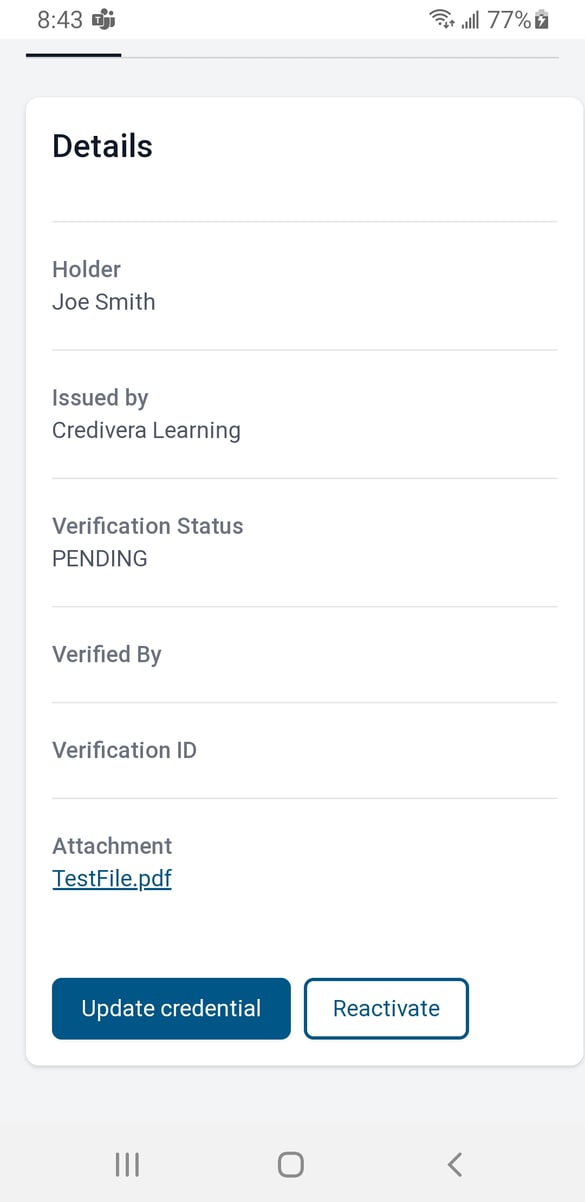585x1202 pixels.
Task: Tap the Verification ID field
Action: (124, 750)
